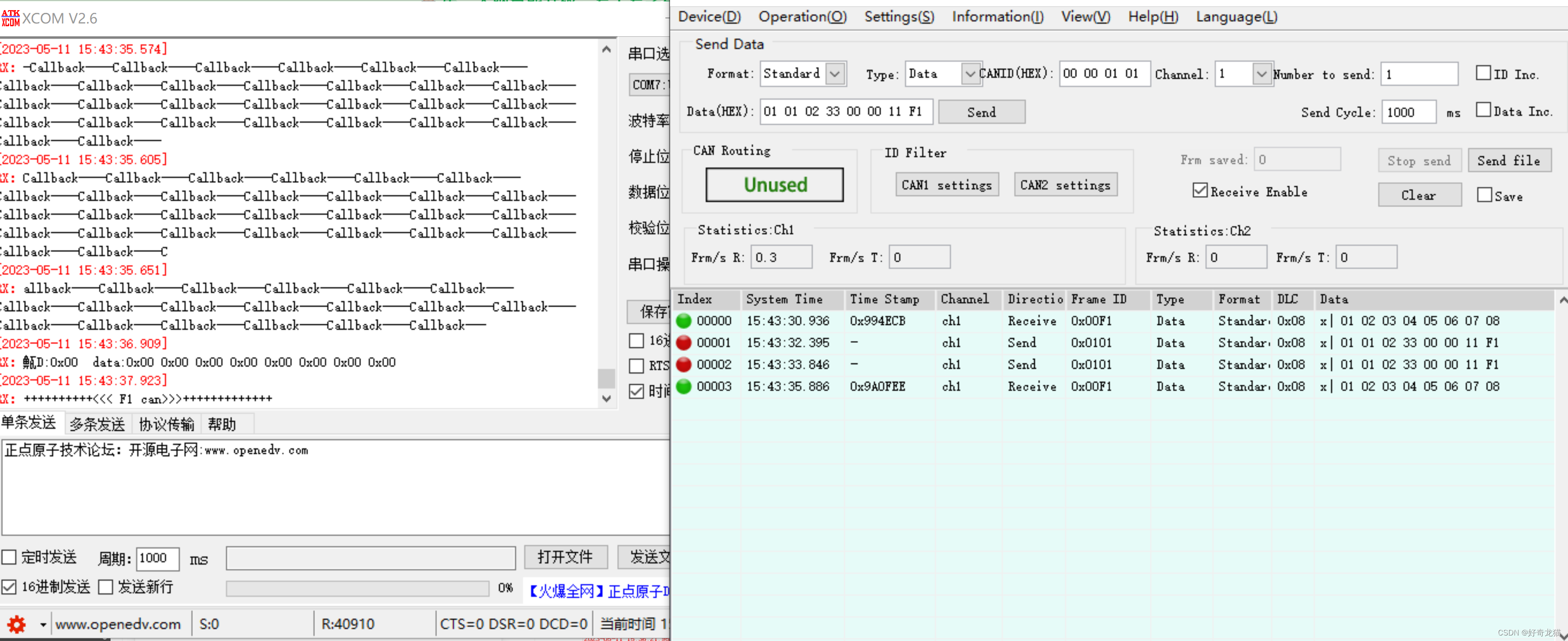This screenshot has height=641, width=1568.
Task: Click Stop send button to halt transmission
Action: [x=1416, y=160]
